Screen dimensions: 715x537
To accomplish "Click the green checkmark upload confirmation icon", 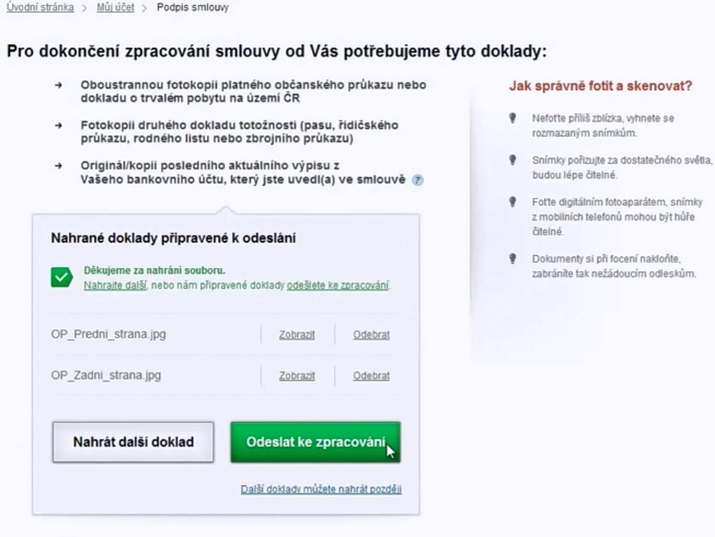I will click(62, 277).
